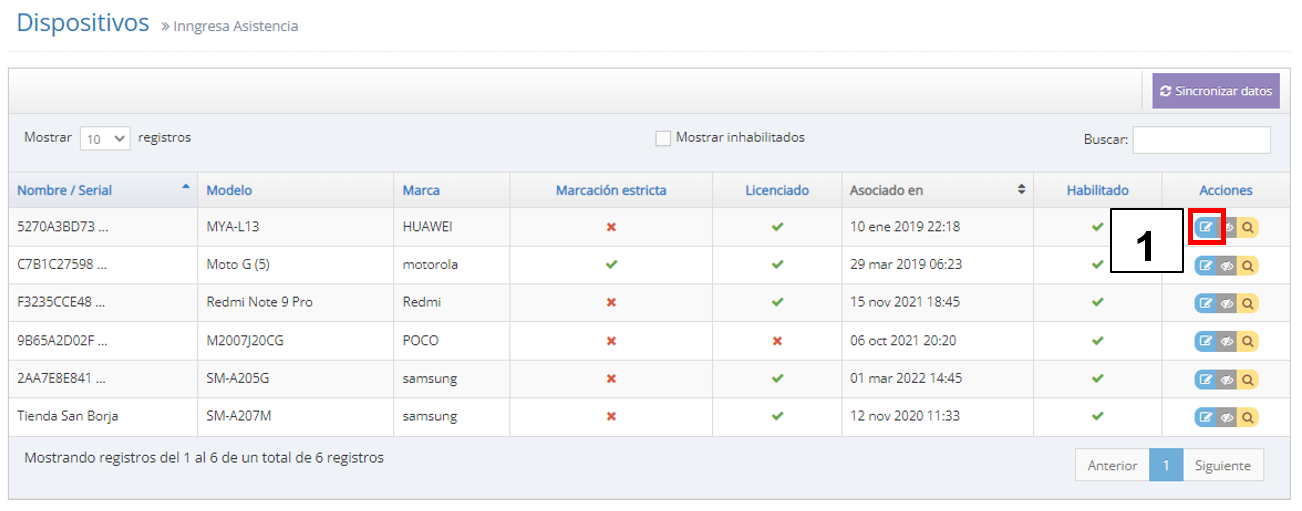Click the magnifier icon in the HUAWEI row
1302x511 pixels.
coord(1248,227)
